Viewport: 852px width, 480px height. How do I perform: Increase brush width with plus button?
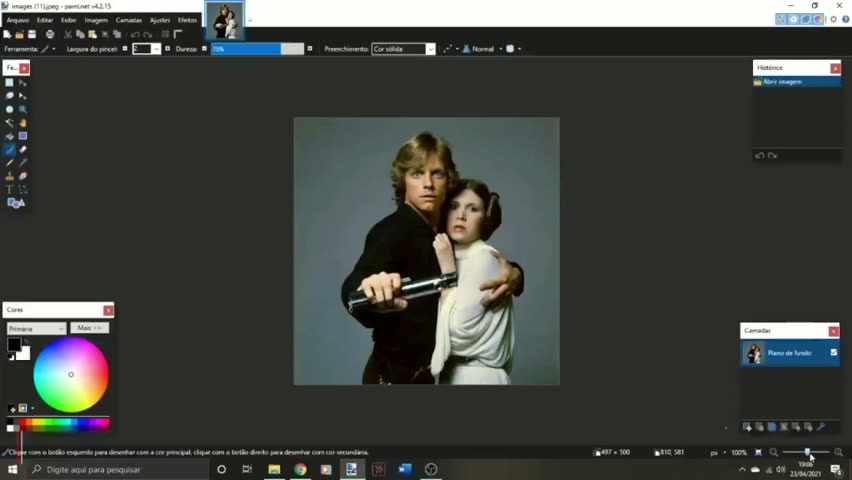[167, 49]
